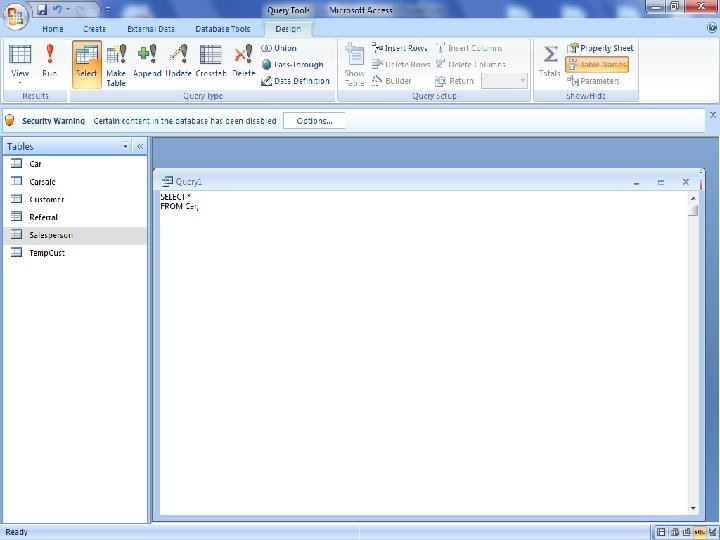The image size is (720, 540).
Task: Select the TempCust table
Action: (x=75, y=253)
